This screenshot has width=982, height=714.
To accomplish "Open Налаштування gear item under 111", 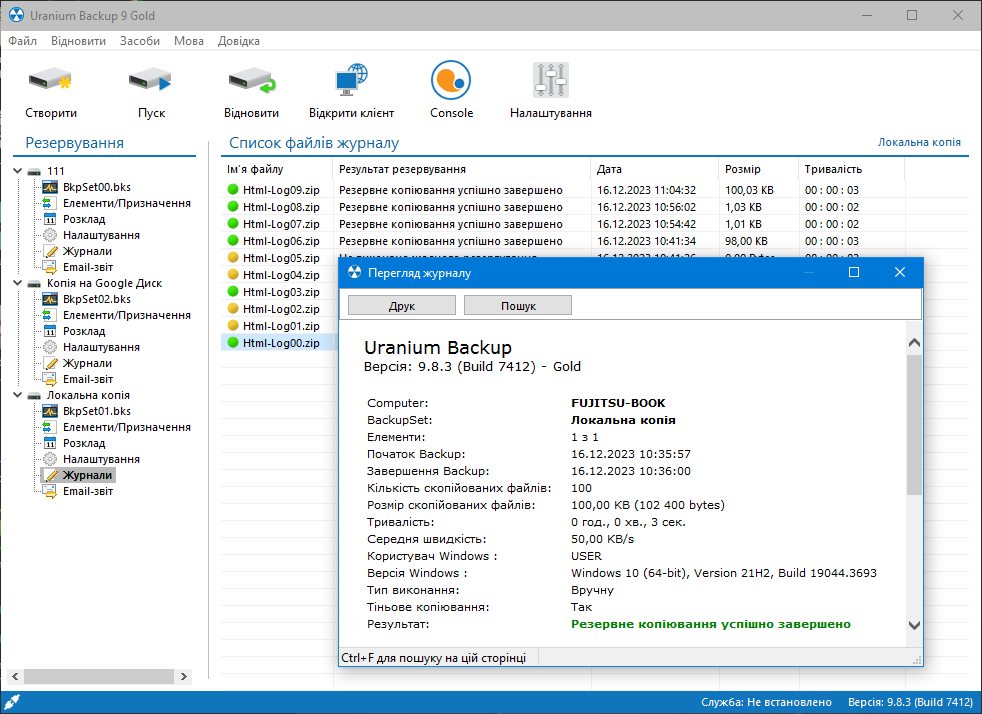I will 101,235.
